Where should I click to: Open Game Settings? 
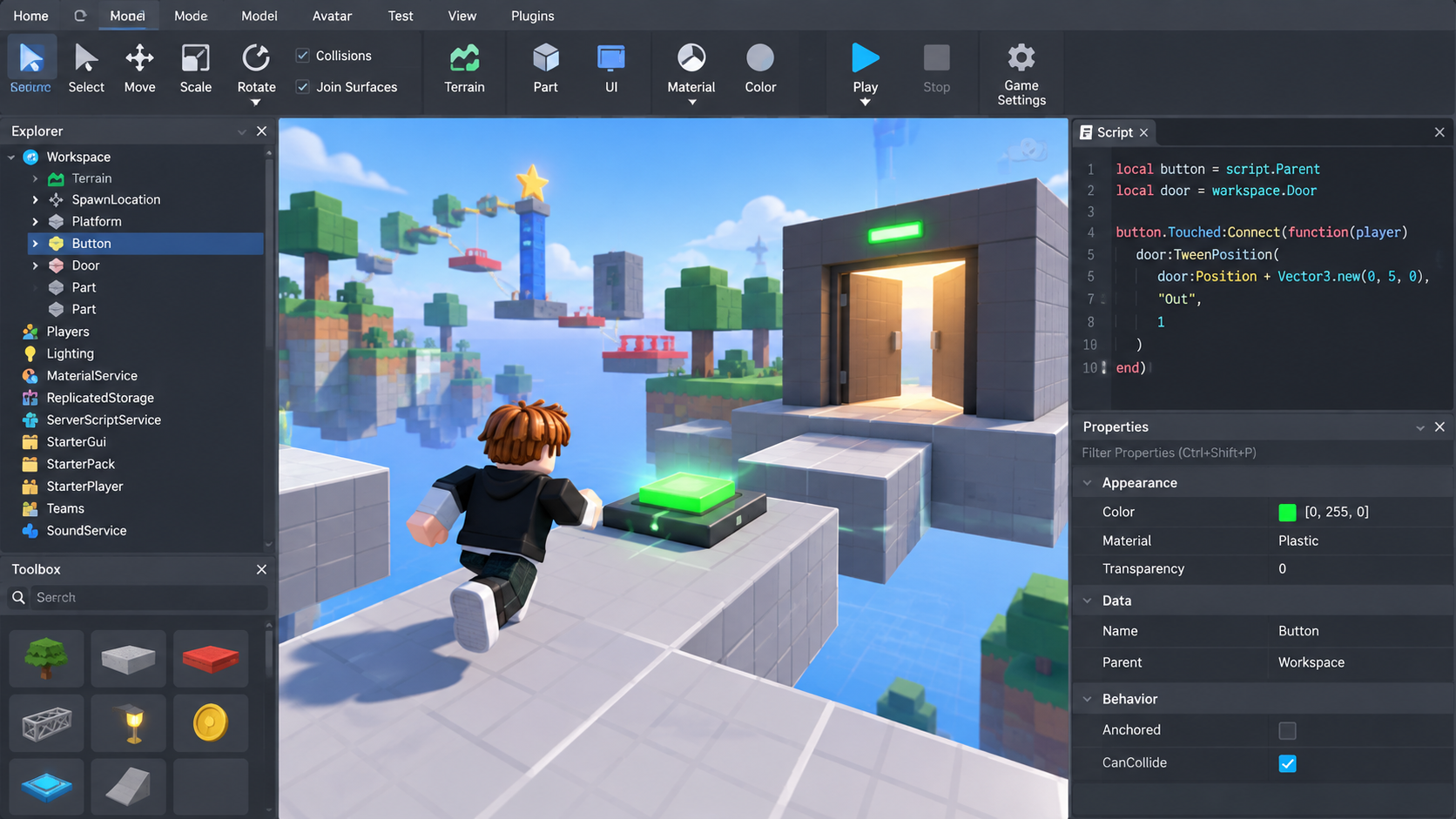click(1021, 74)
